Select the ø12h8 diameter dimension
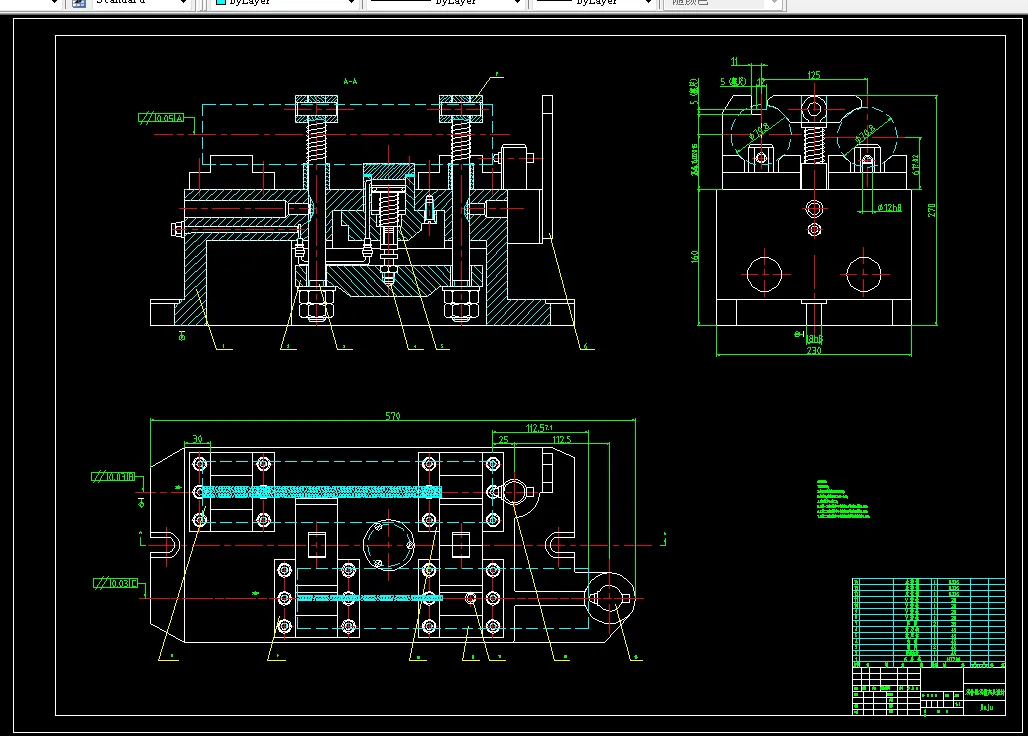The width and height of the screenshot is (1028, 736). point(890,207)
